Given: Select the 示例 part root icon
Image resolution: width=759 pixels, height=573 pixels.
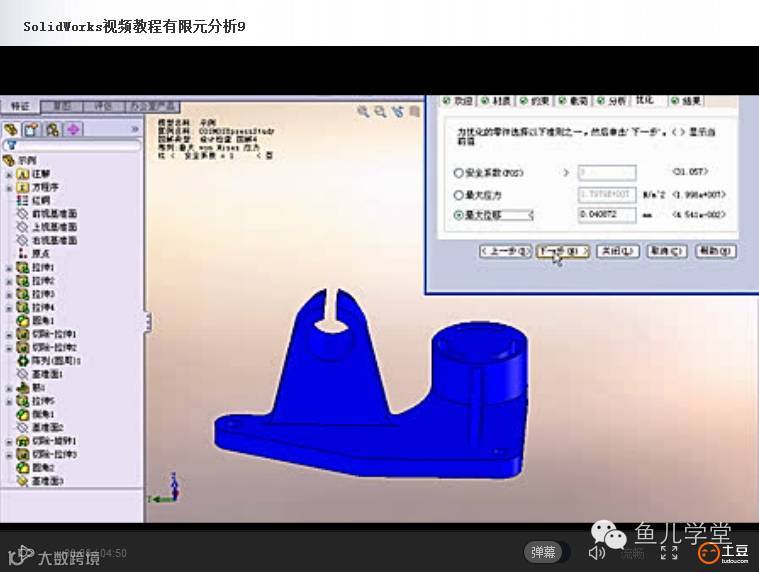Looking at the screenshot, I should click(9, 160).
